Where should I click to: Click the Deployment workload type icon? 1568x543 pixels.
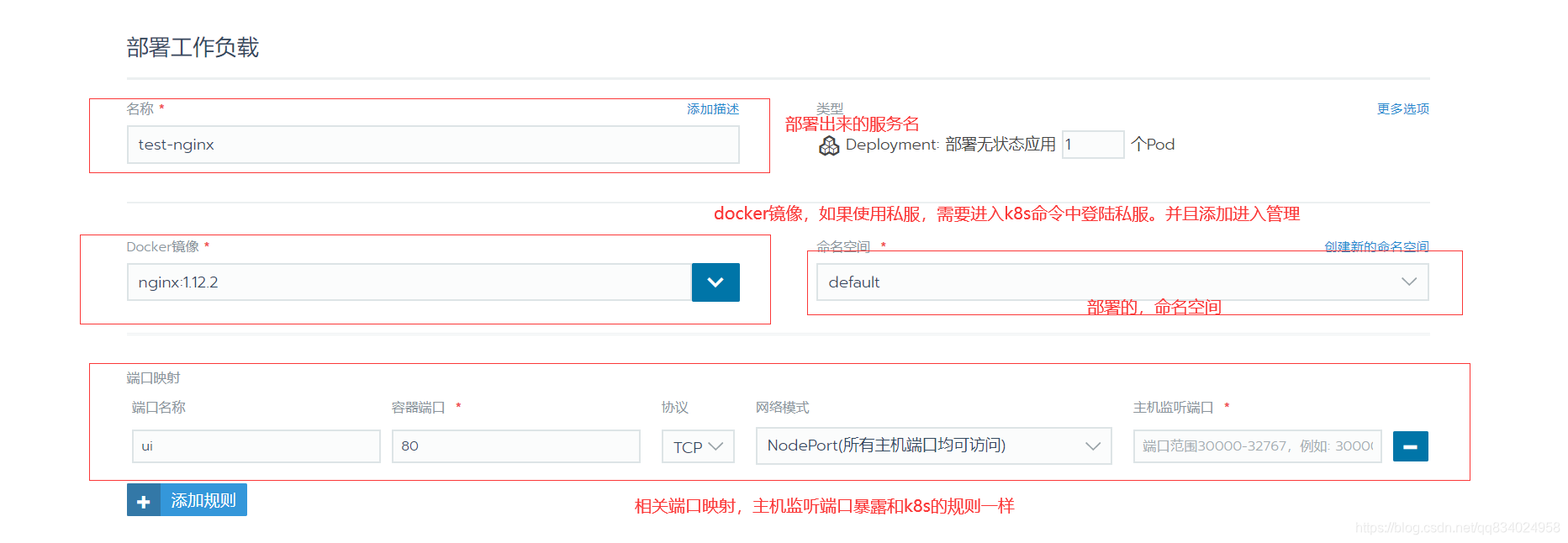829,146
